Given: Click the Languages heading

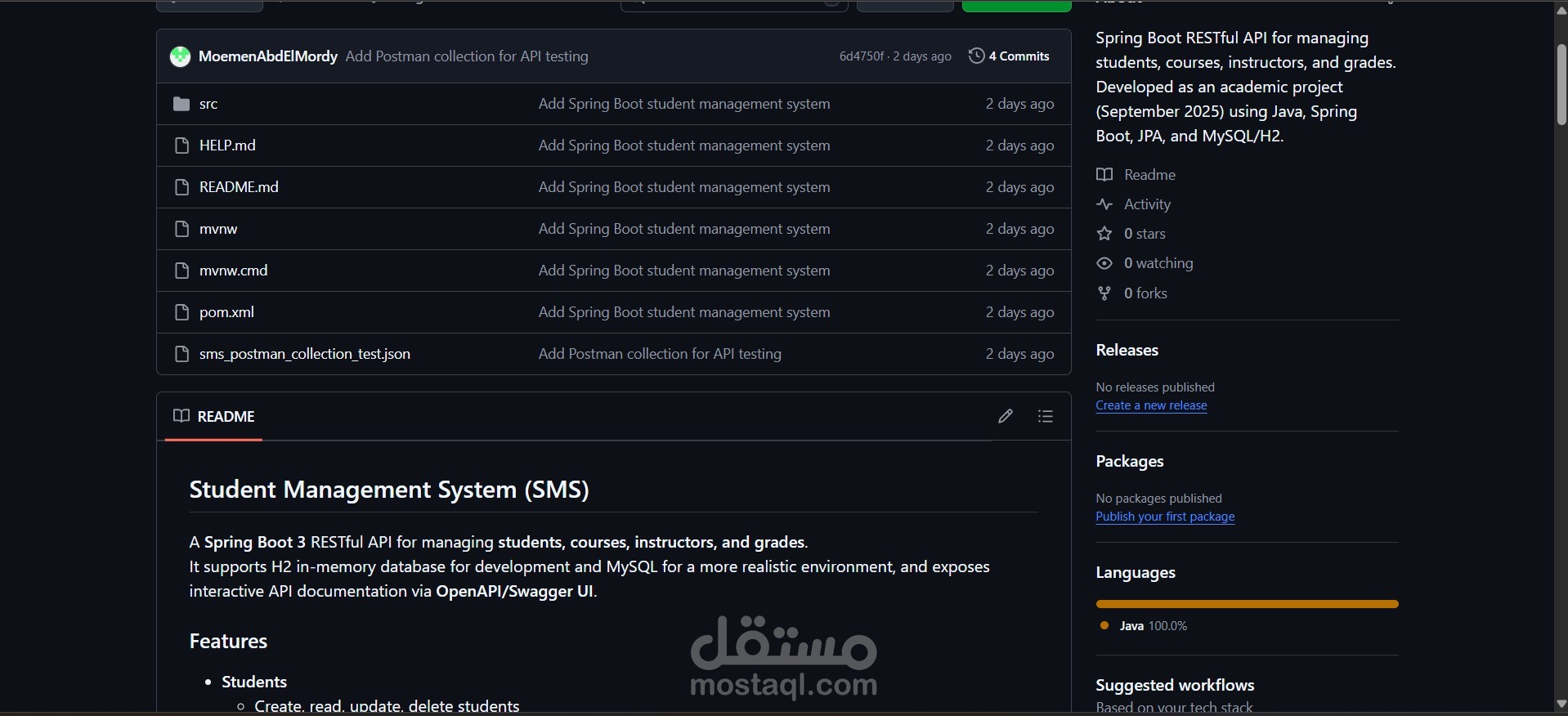Looking at the screenshot, I should [1136, 572].
